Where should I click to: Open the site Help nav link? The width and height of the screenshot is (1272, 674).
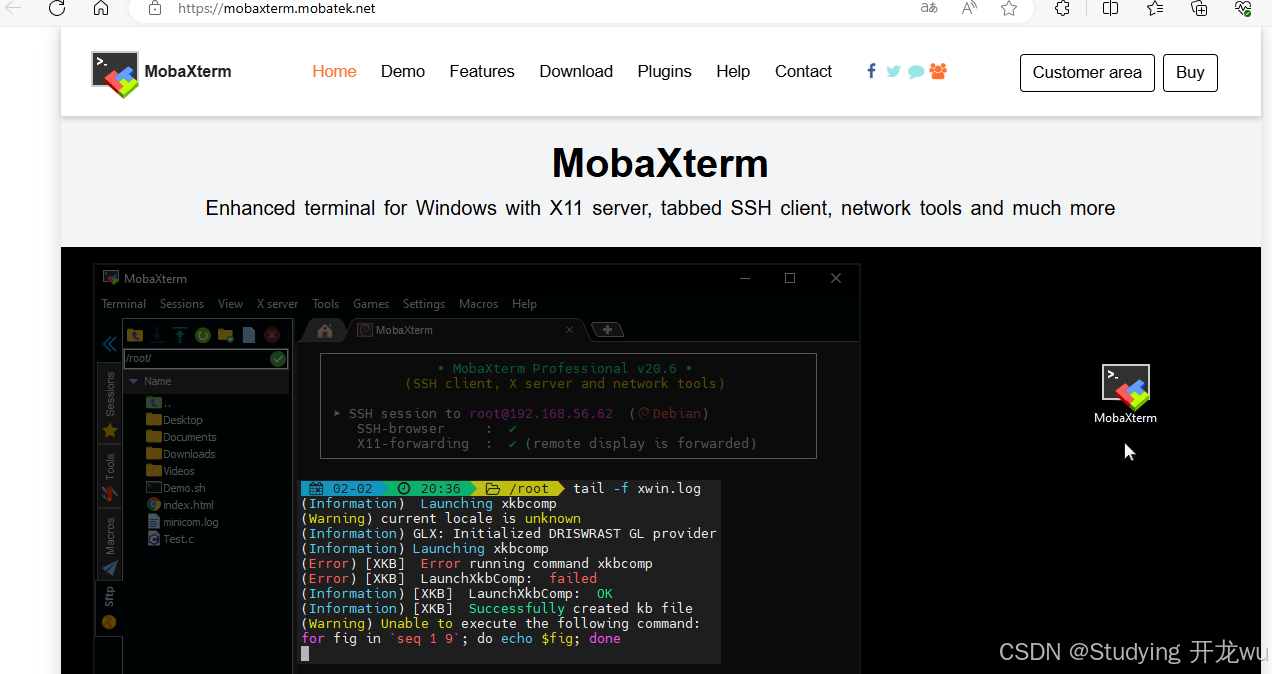(x=733, y=71)
